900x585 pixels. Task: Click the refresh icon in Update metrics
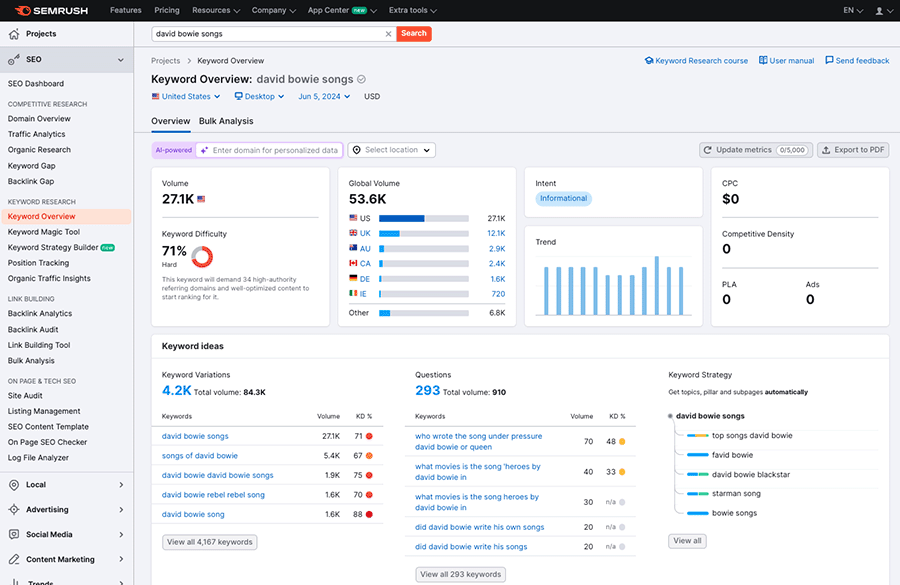point(708,150)
